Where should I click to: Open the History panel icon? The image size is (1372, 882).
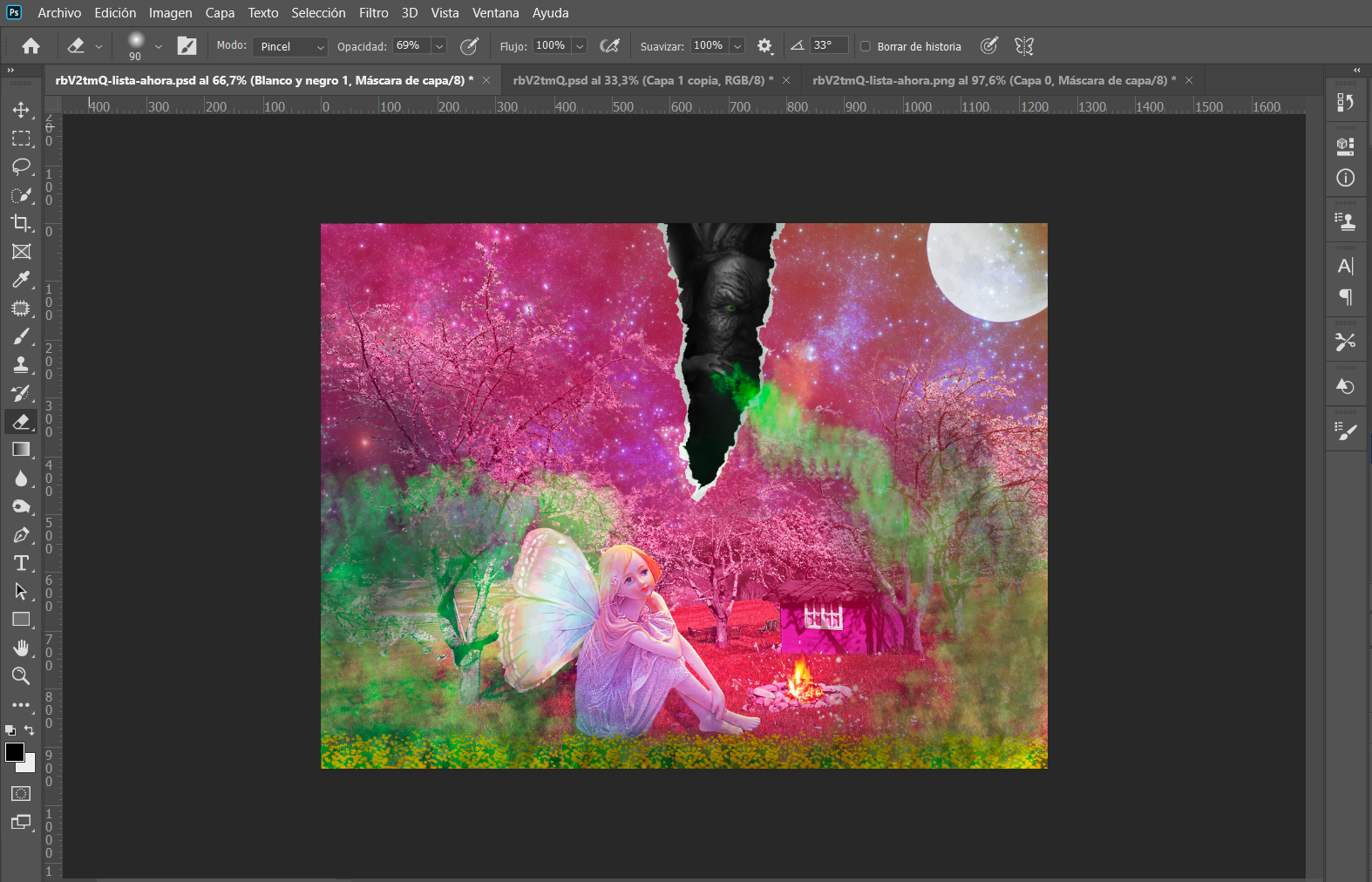1345,103
